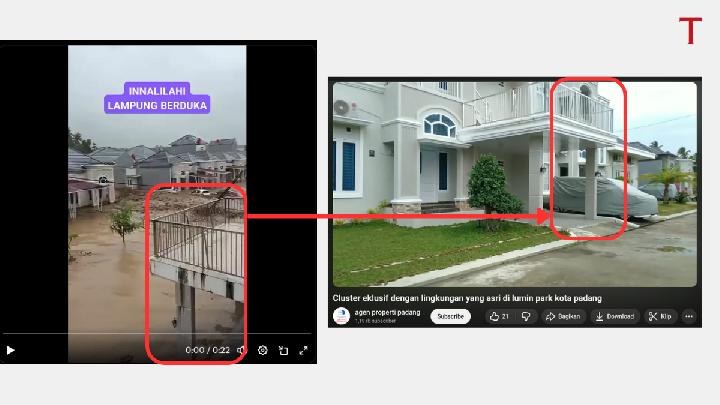The image size is (720, 405).
Task: Click the red T logo
Action: click(x=690, y=31)
